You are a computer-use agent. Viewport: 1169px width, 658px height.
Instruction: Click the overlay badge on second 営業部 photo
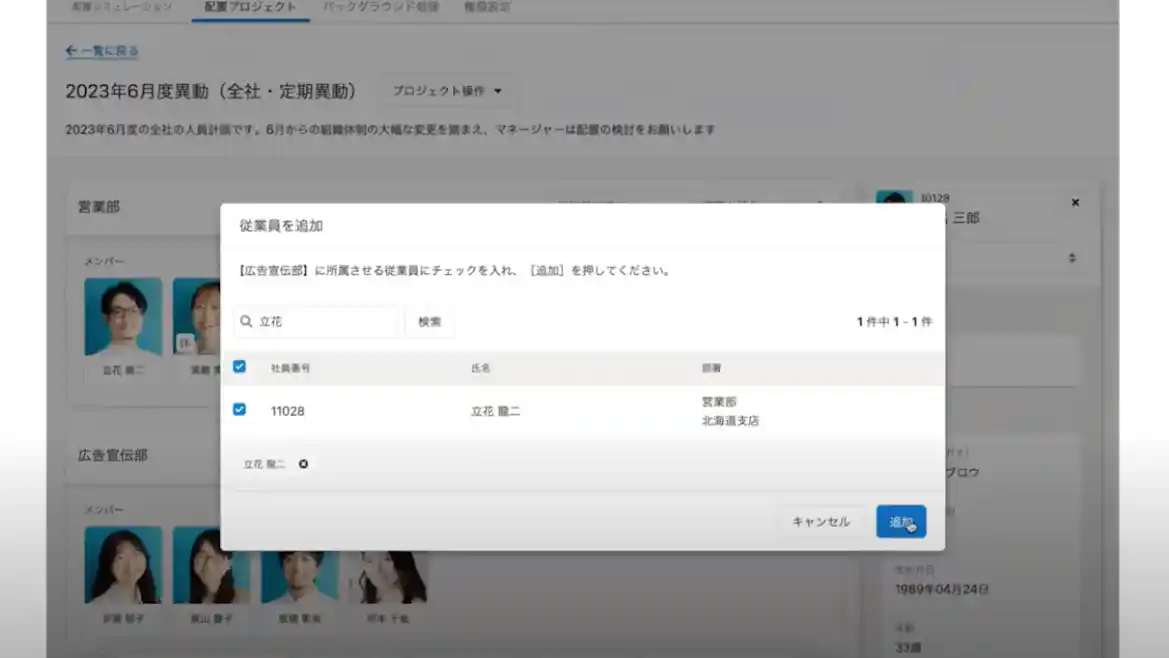[x=184, y=343]
